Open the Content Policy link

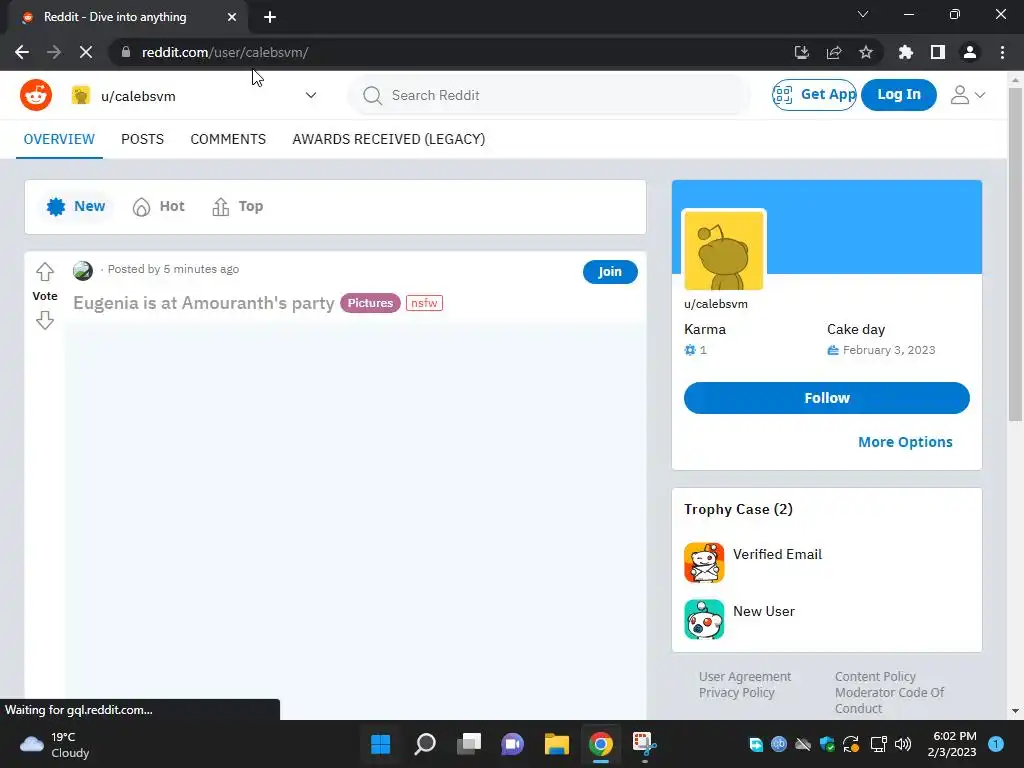[875, 677]
